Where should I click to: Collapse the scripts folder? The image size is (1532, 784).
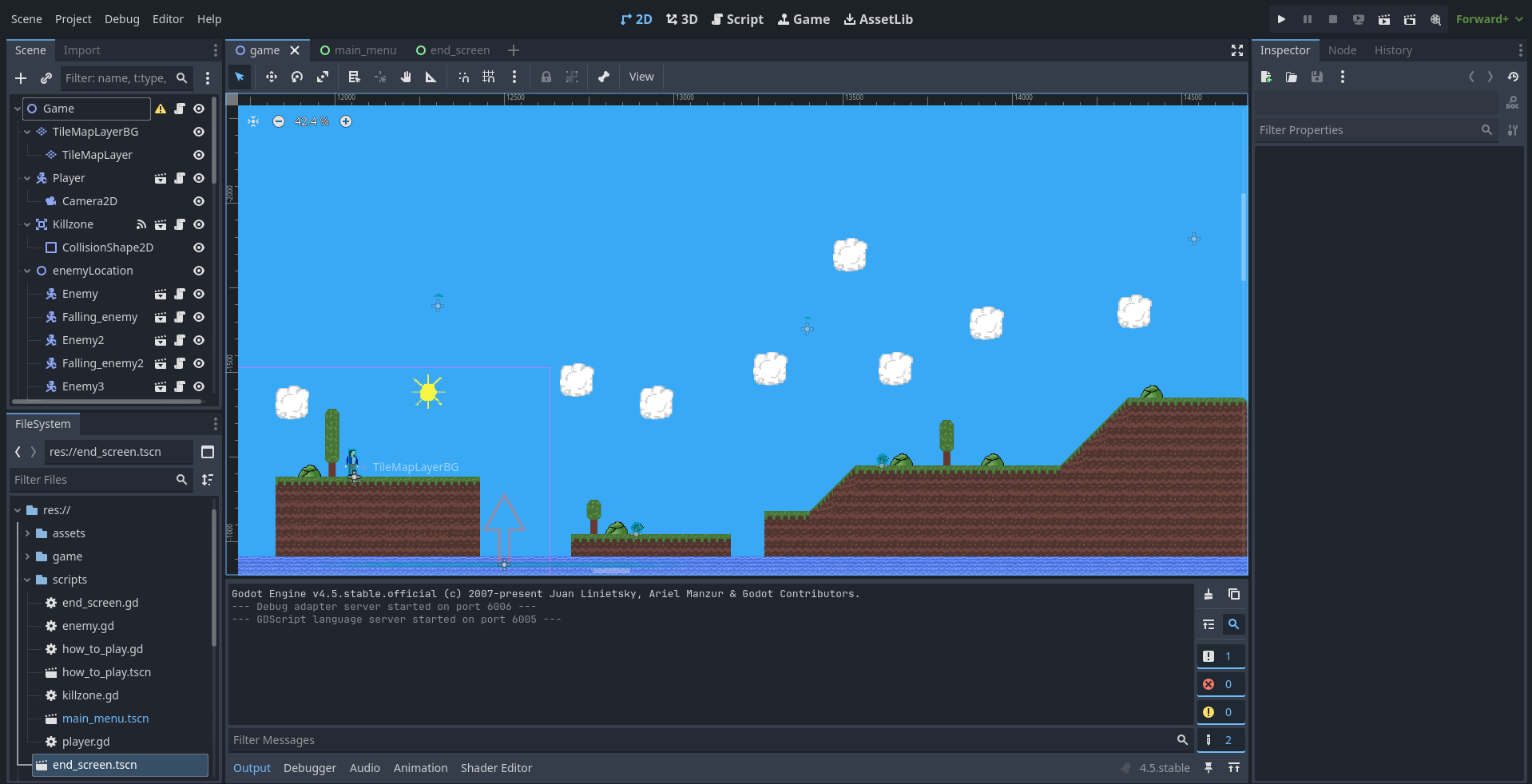27,580
